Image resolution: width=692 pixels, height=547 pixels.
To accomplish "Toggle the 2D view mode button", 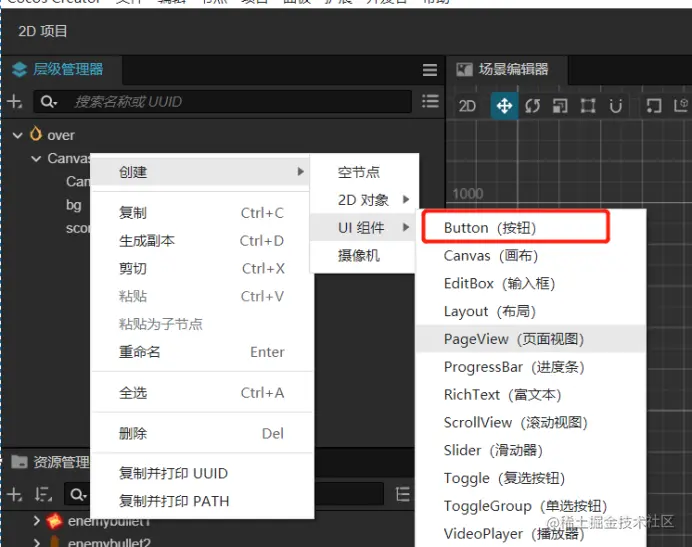I will pos(467,106).
